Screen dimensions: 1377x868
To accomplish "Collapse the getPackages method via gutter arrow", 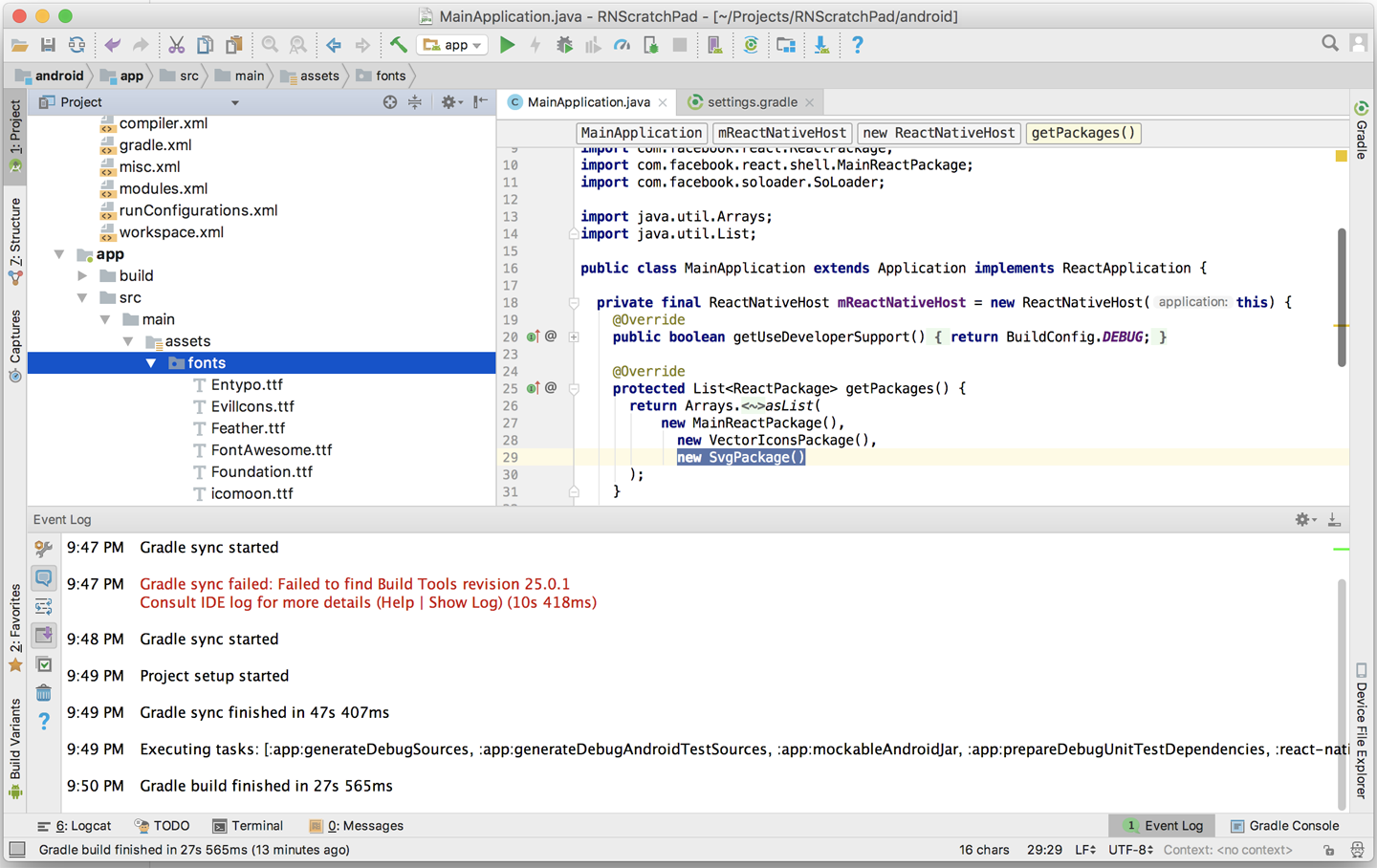I will tap(572, 387).
